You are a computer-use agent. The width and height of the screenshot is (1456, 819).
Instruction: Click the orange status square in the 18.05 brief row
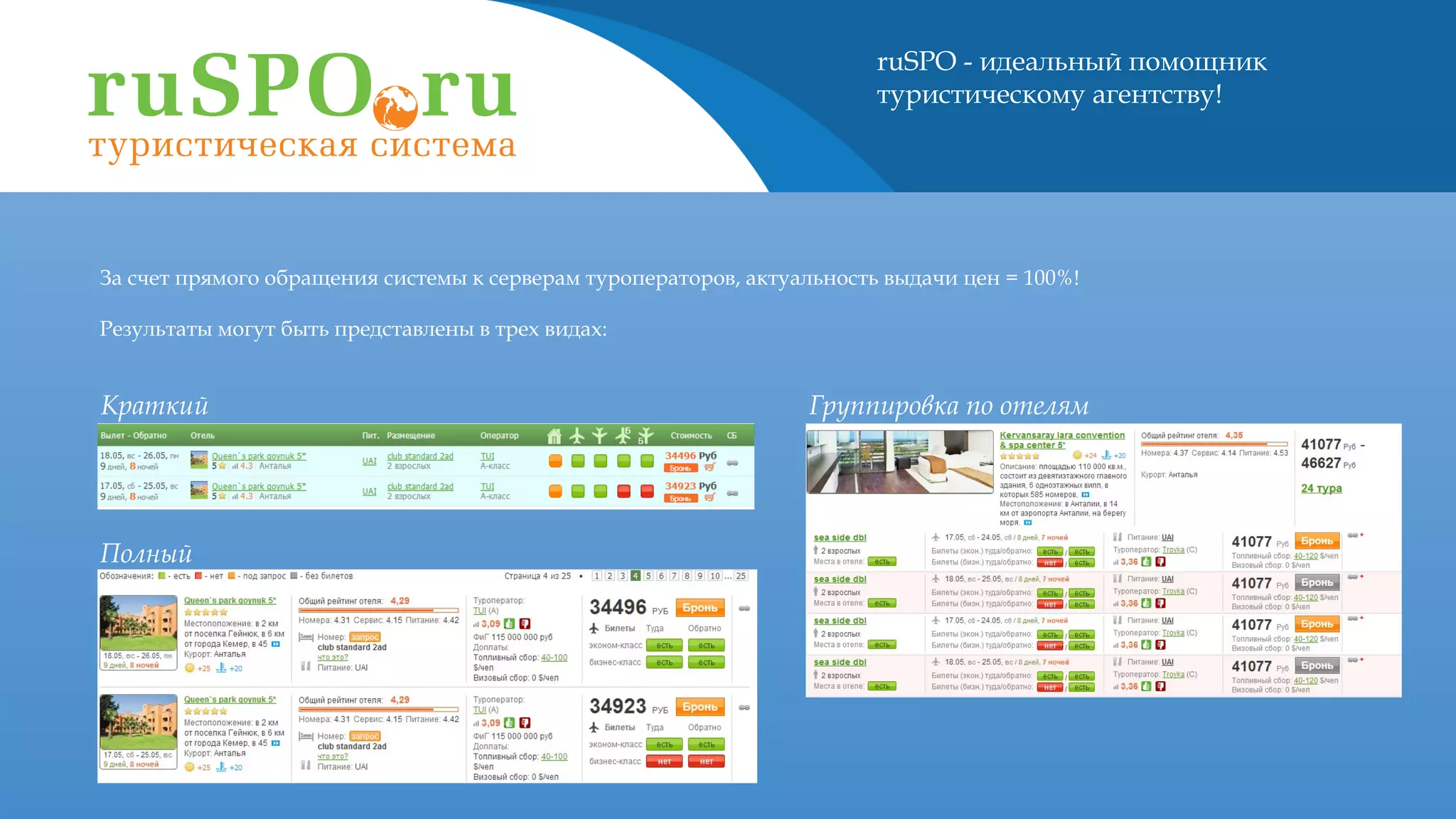tap(555, 461)
